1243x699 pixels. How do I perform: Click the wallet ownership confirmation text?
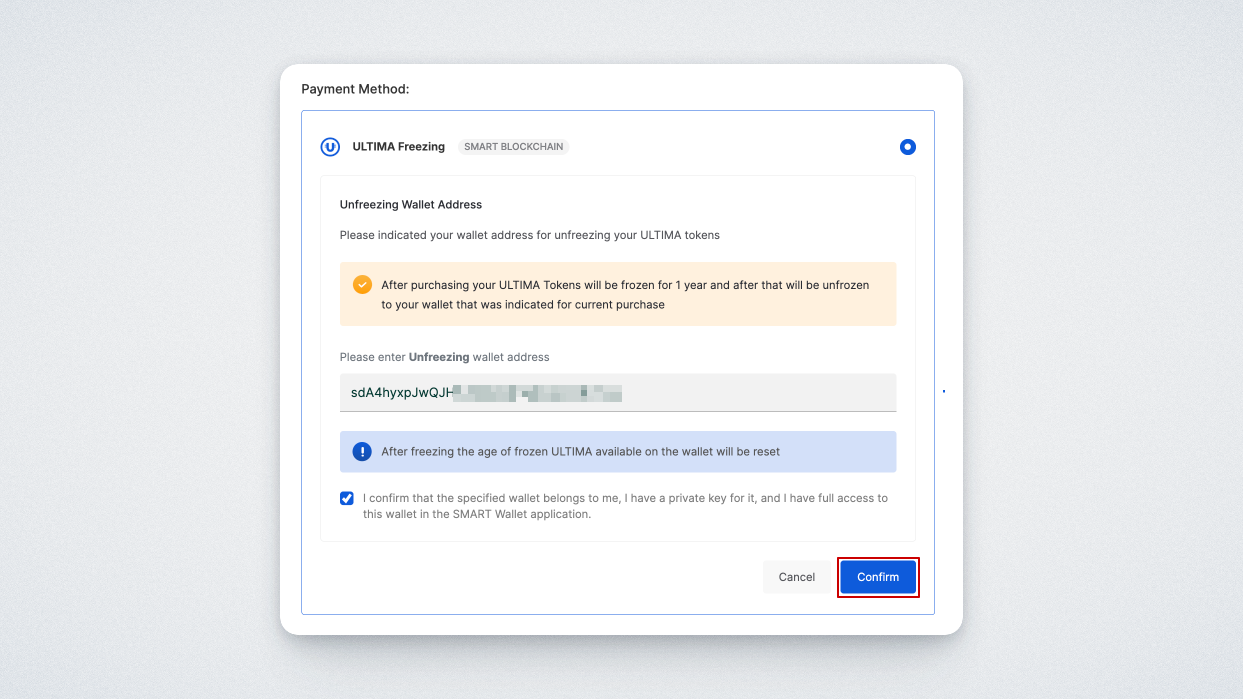click(x=625, y=506)
